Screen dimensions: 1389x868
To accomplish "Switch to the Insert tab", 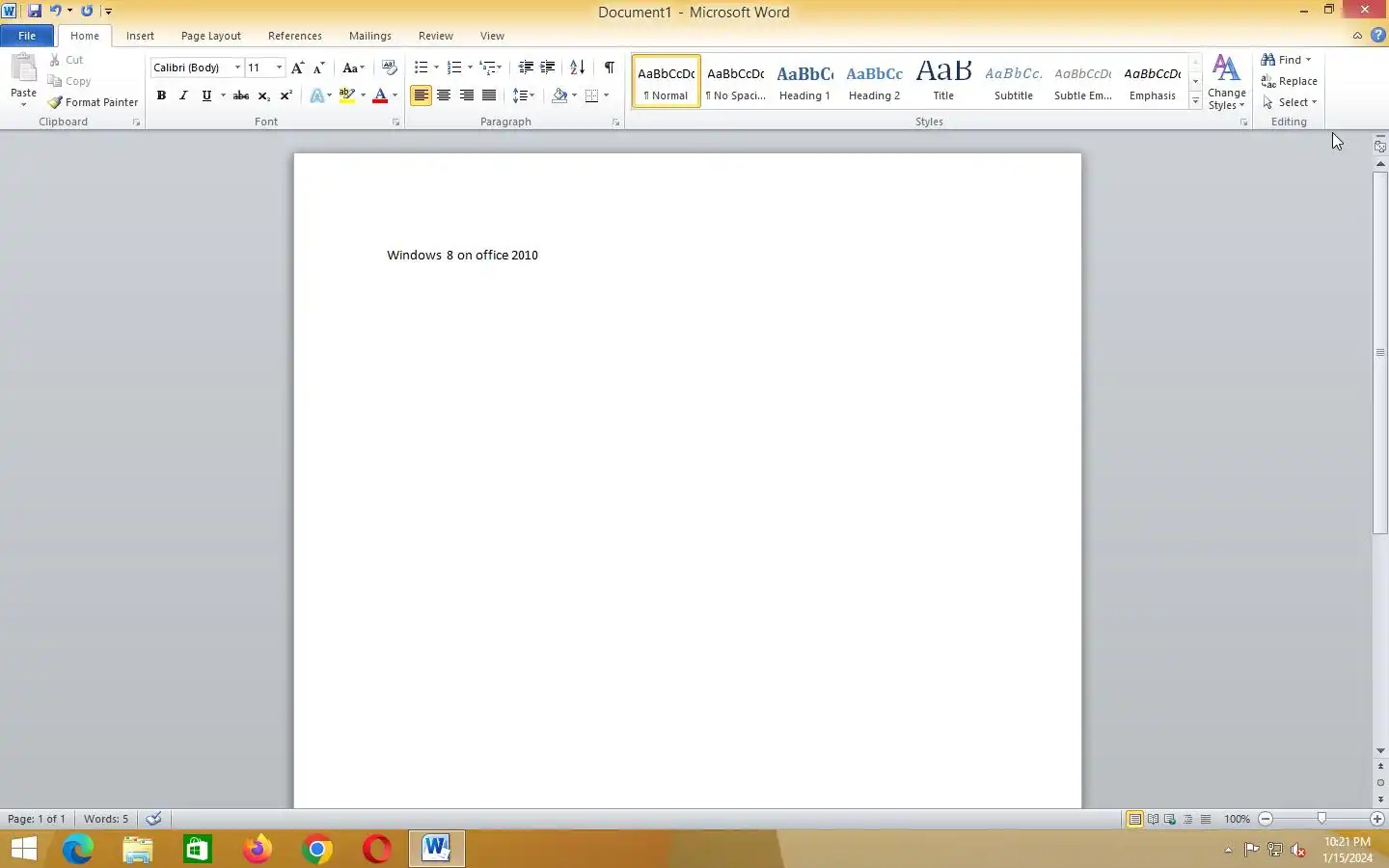I will [140, 36].
